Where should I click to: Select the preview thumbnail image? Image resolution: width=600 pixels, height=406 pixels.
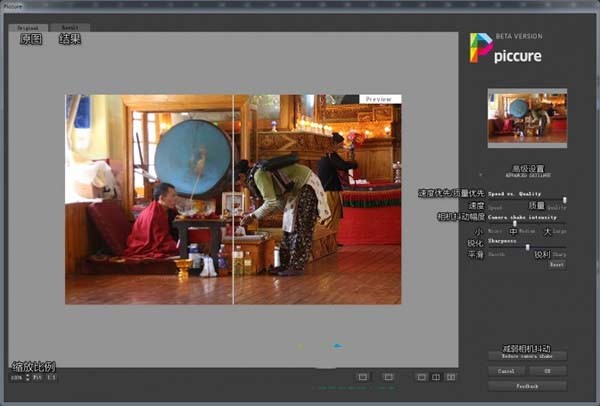coord(527,118)
